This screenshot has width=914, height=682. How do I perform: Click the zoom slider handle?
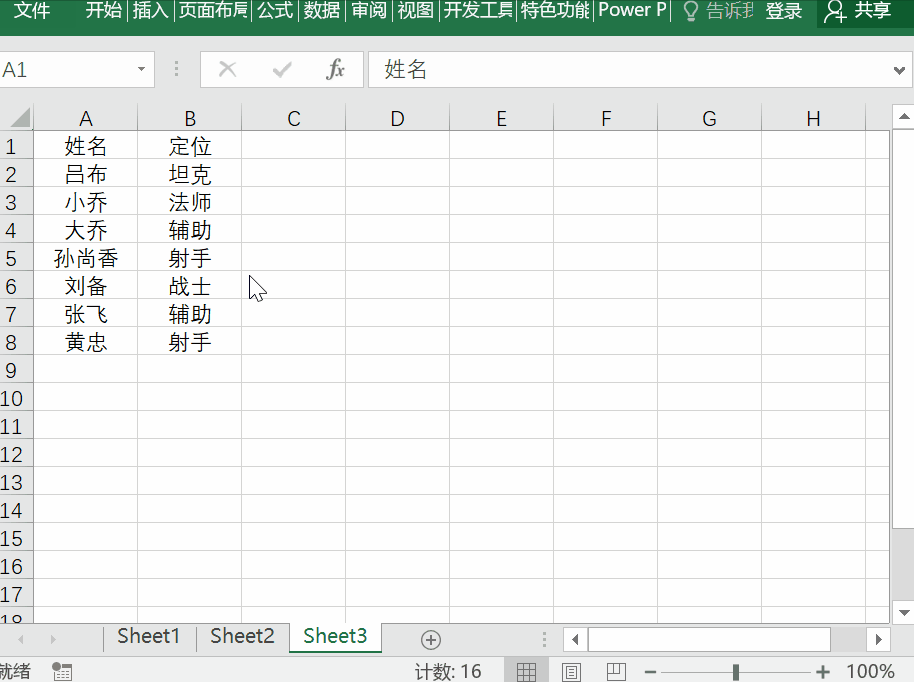[x=736, y=672]
